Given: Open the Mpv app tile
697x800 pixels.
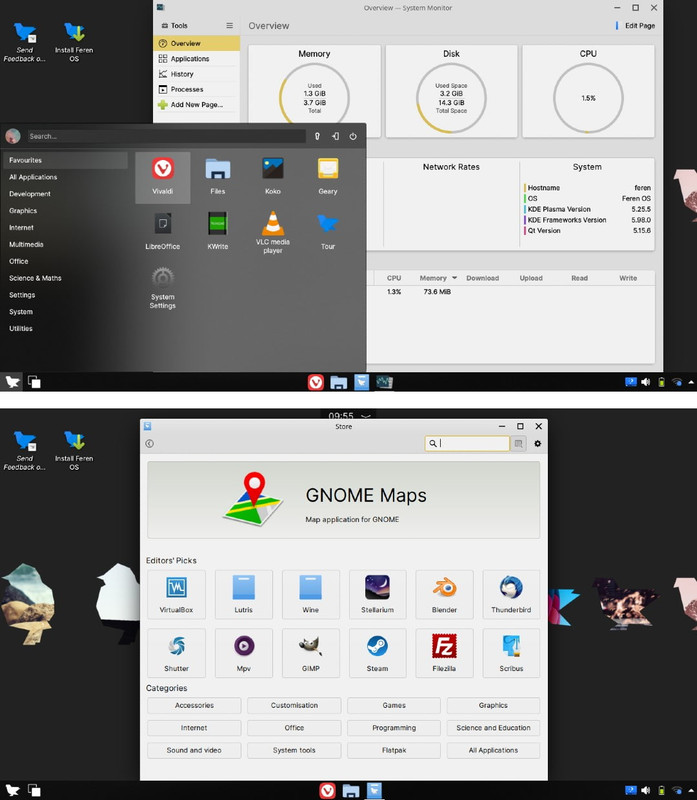Looking at the screenshot, I should point(243,653).
